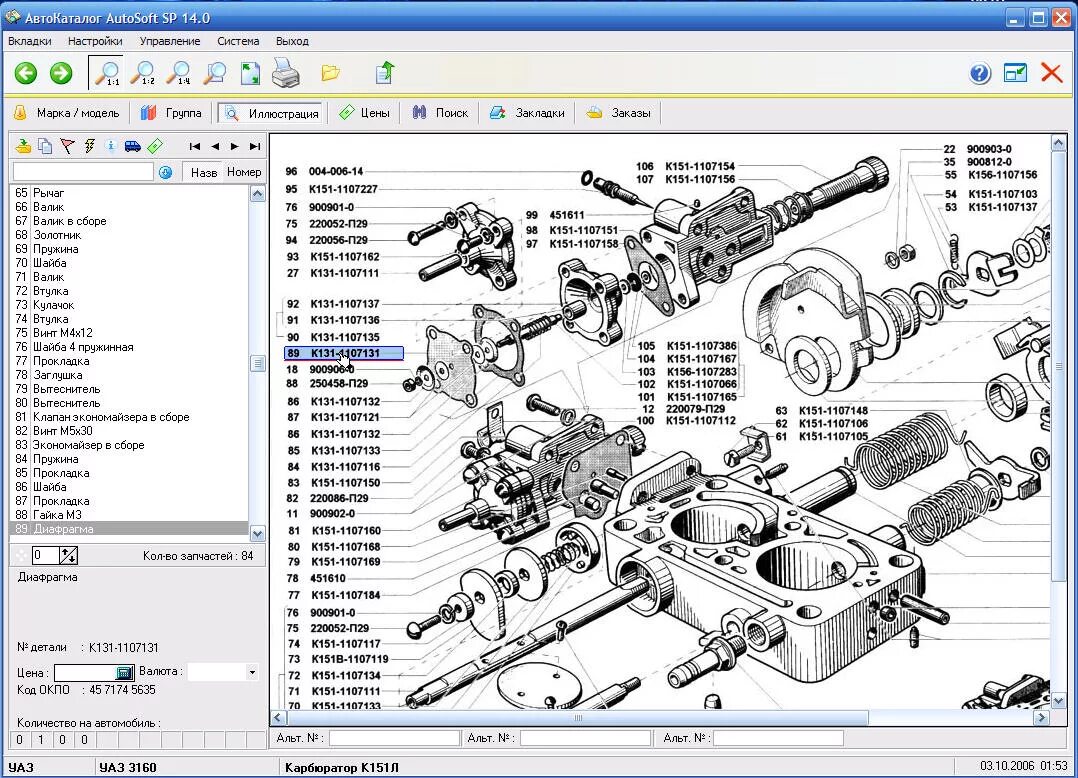The image size is (1078, 778).
Task: Open the Заказы tab
Action: pyautogui.click(x=619, y=113)
